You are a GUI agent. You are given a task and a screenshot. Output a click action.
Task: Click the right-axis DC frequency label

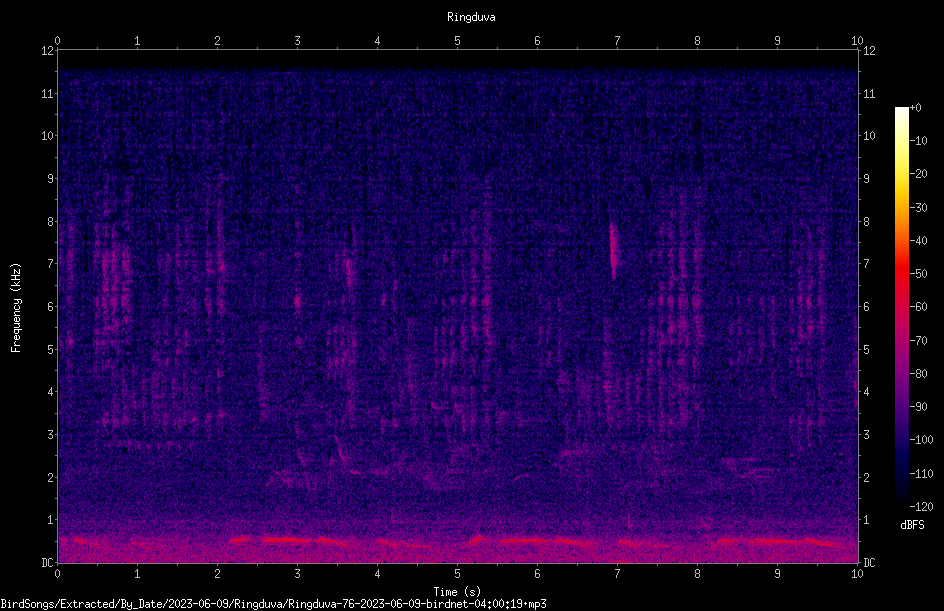[869, 563]
